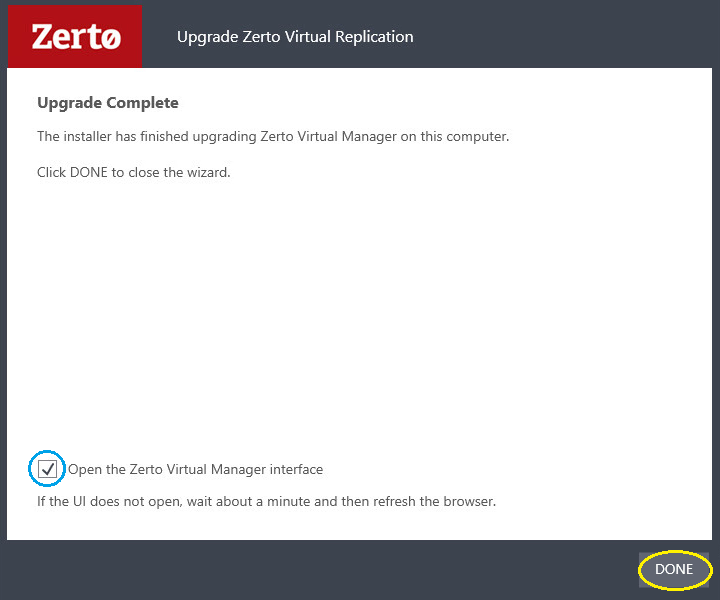Click 'If the UI does not open' note
720x600 pixels.
(266, 501)
